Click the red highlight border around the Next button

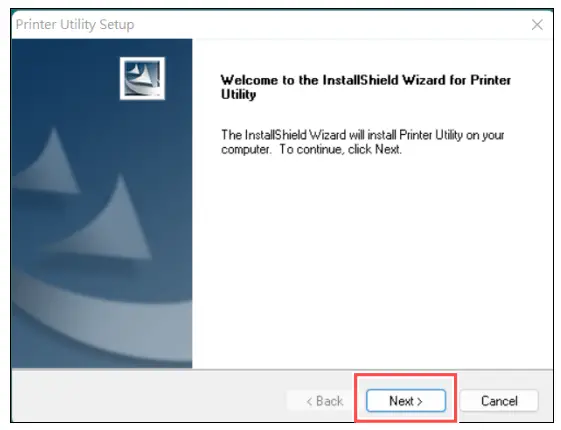(x=406, y=375)
